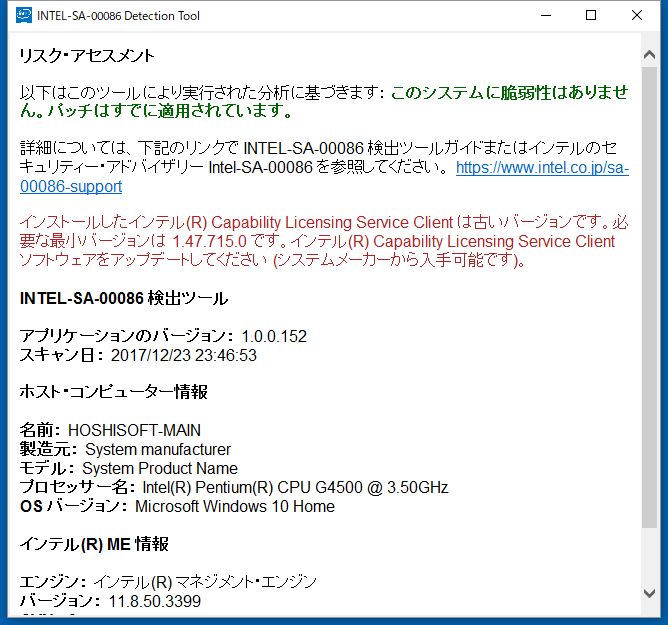This screenshot has height=625, width=668.
Task: Minimize the Detection Tool window
Action: tap(546, 15)
